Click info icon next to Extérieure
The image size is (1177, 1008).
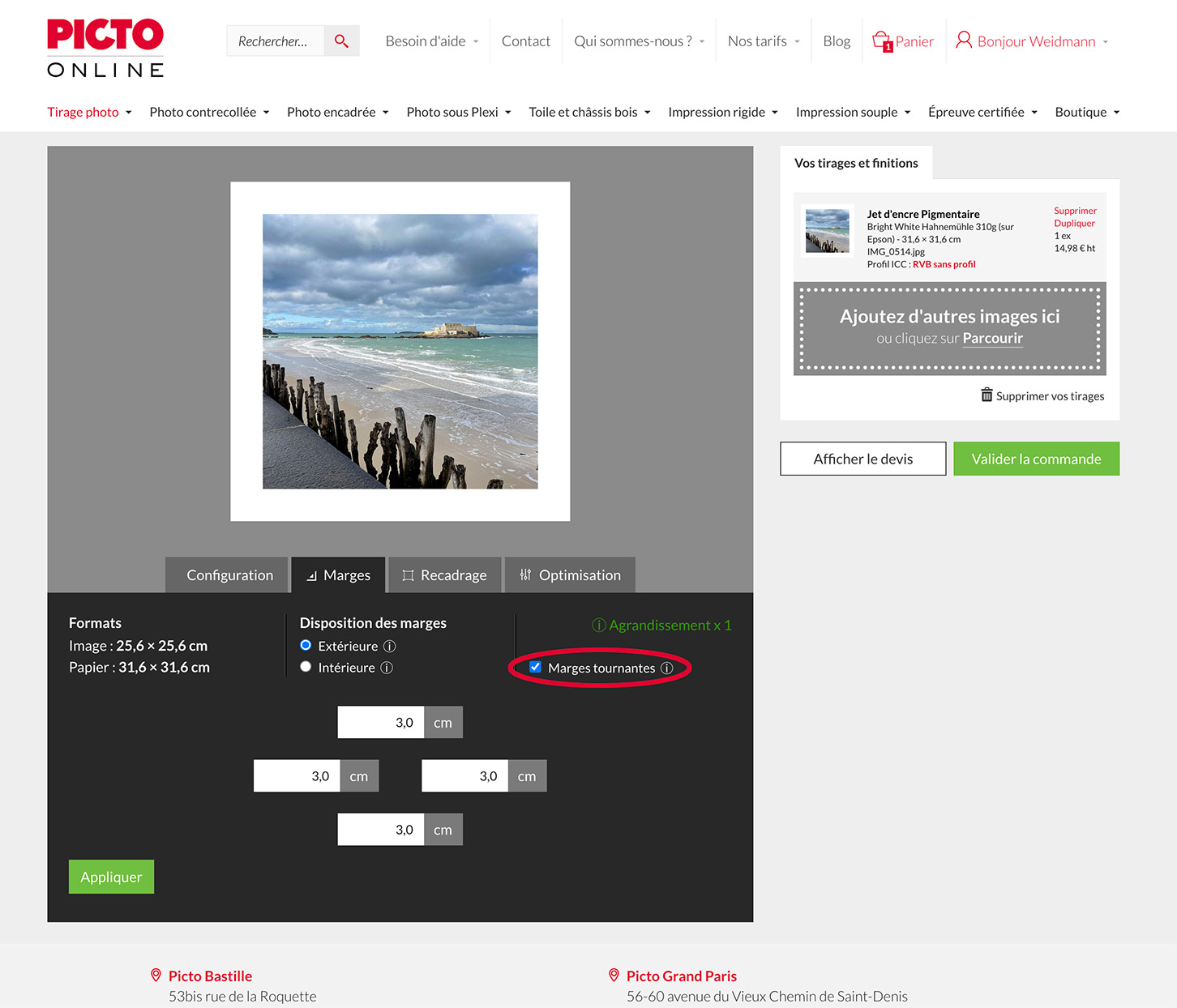pyautogui.click(x=389, y=646)
